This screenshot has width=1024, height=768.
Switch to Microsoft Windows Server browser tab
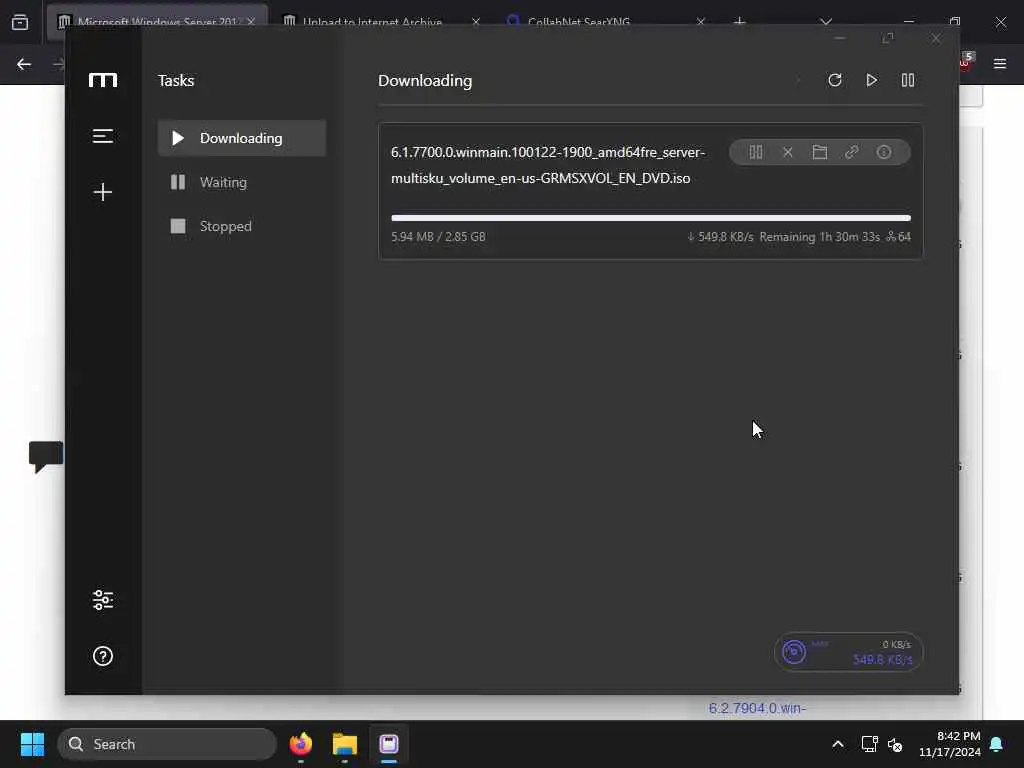(157, 22)
